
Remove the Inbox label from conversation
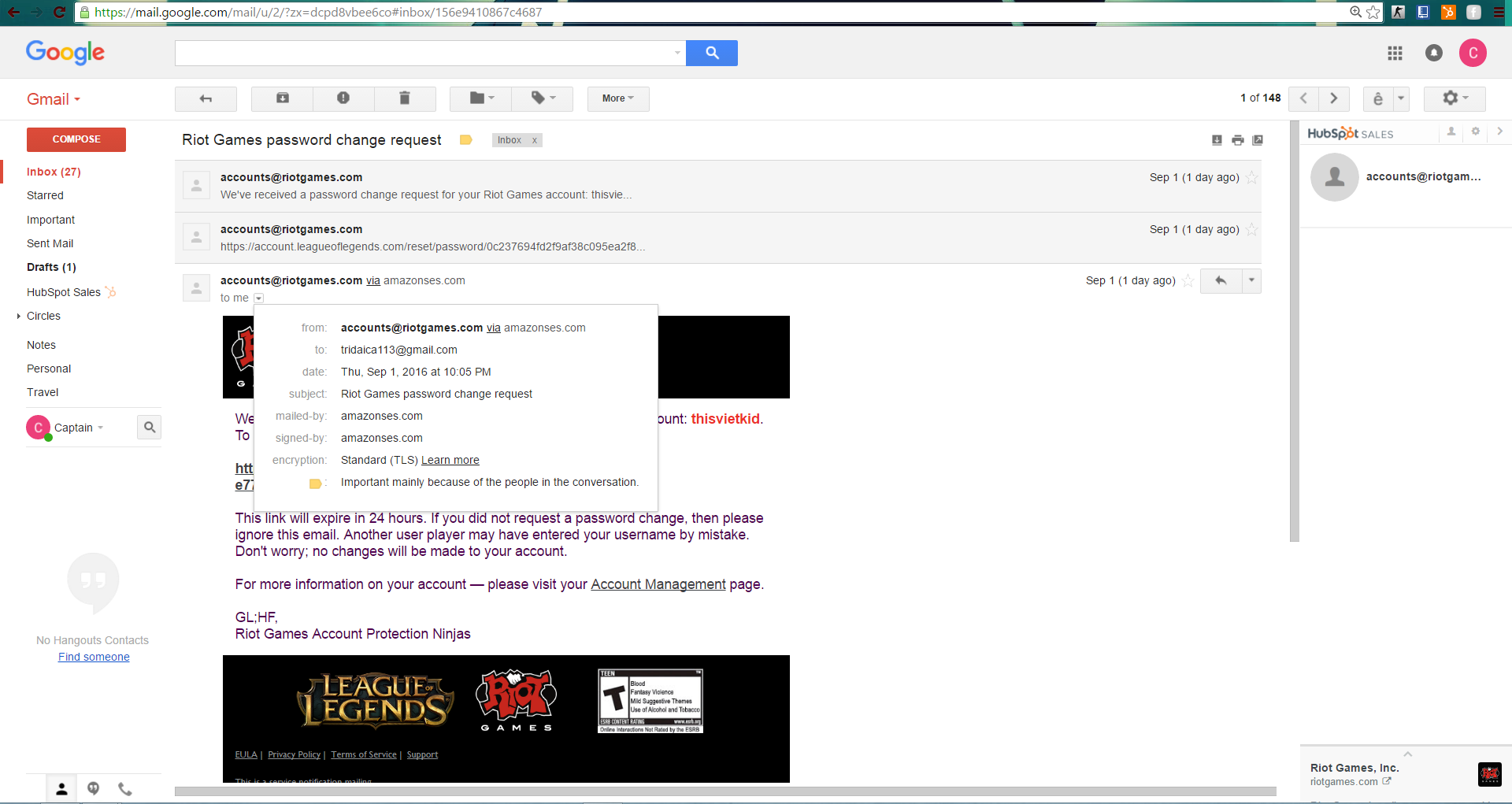pyautogui.click(x=535, y=140)
